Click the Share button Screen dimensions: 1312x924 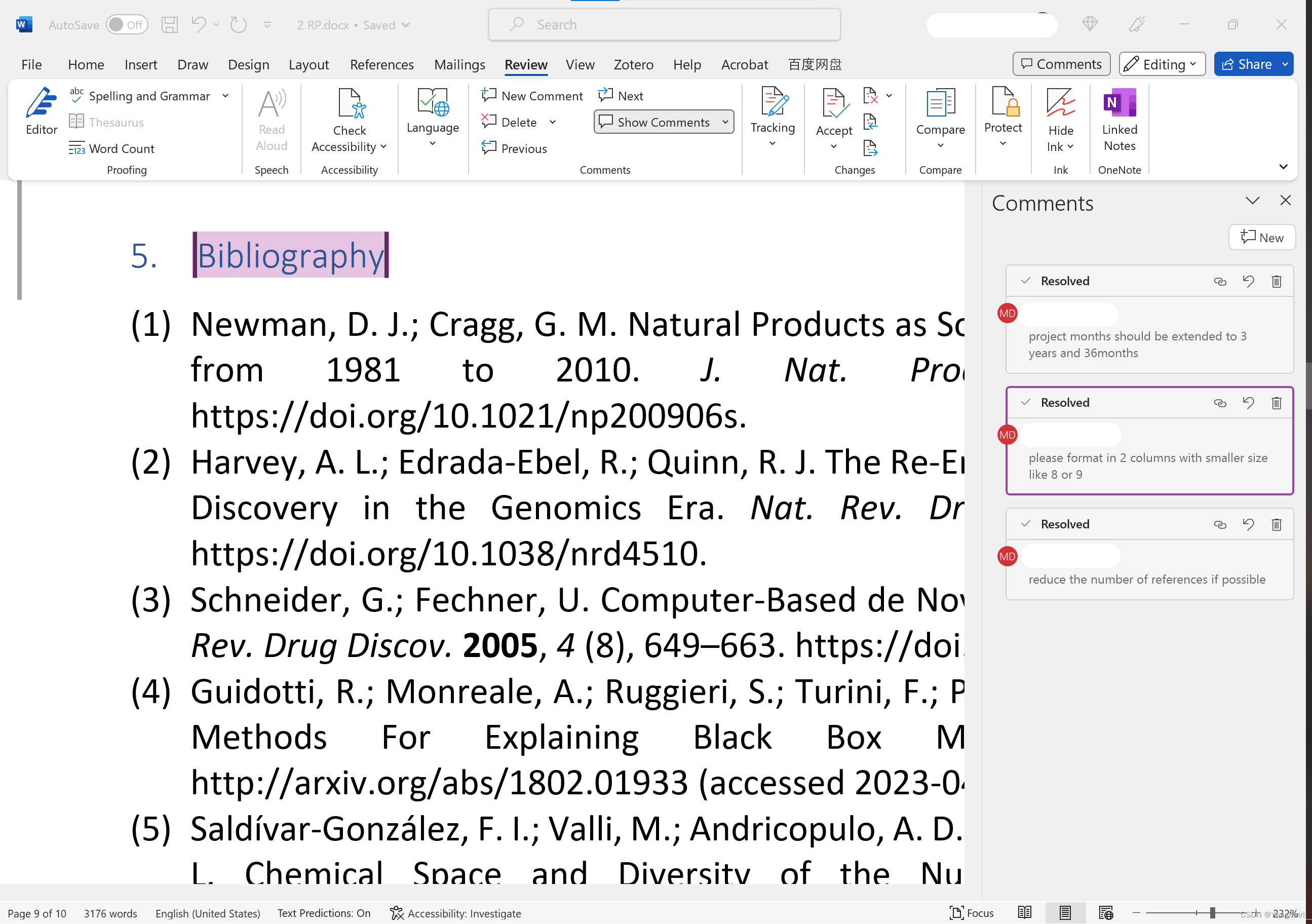(1246, 64)
